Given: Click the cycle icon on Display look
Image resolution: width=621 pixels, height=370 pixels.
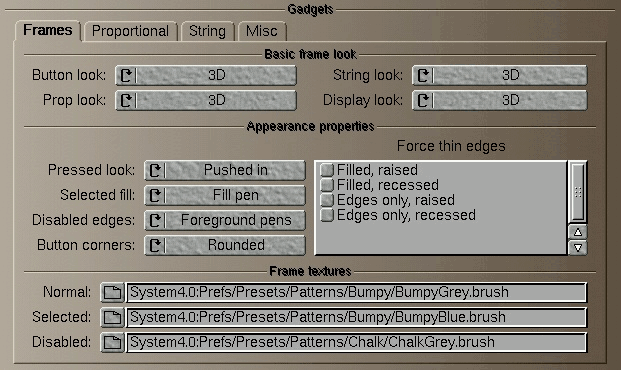Looking at the screenshot, I should click(423, 100).
